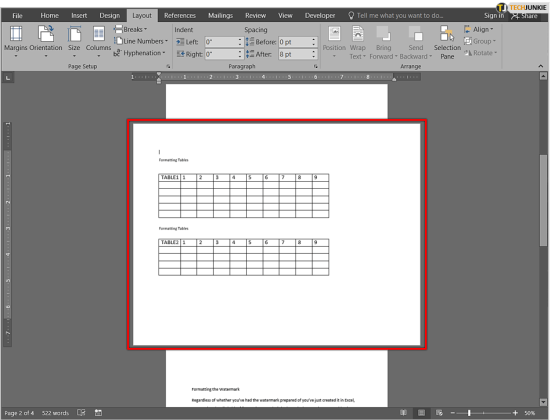Open the Selection Pane

(447, 42)
